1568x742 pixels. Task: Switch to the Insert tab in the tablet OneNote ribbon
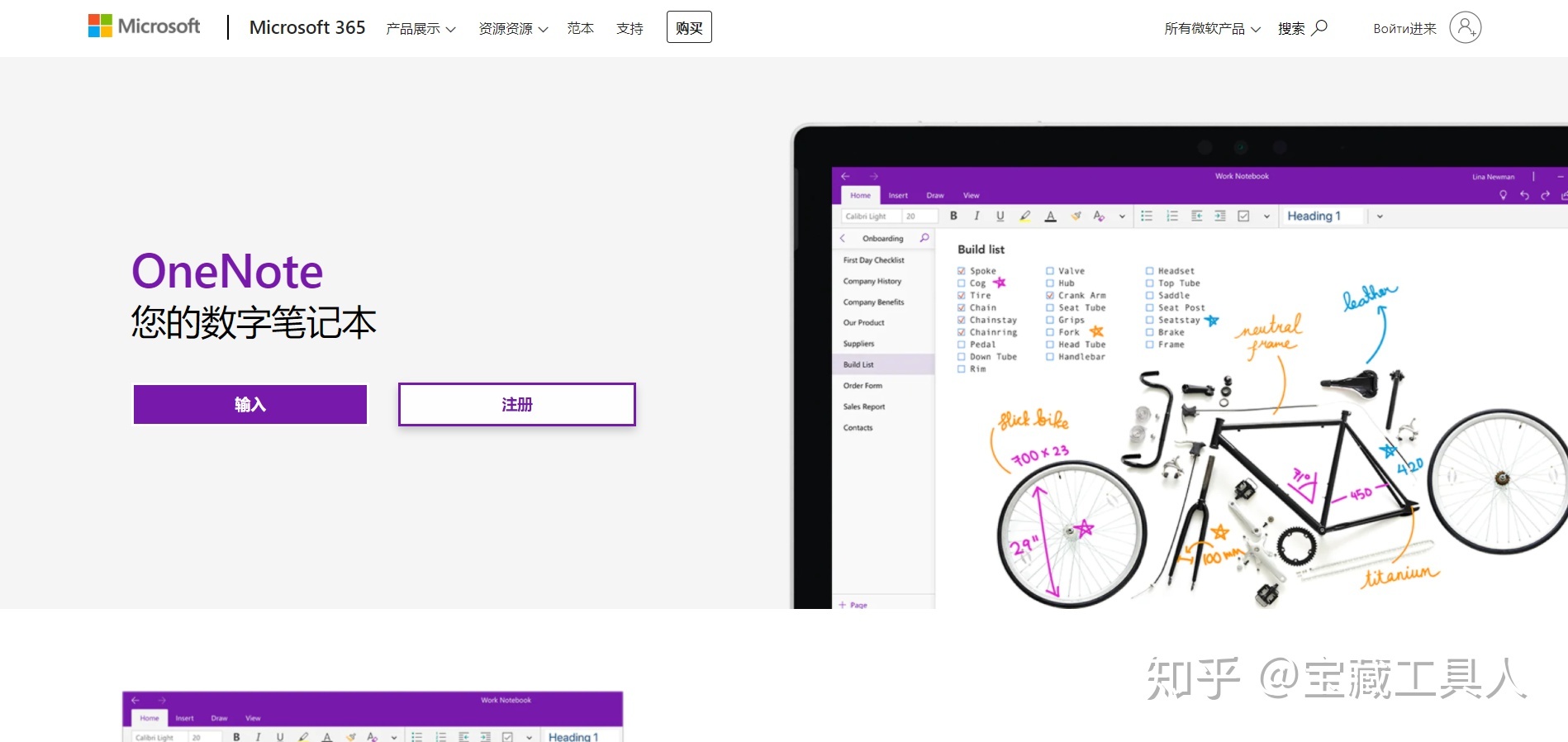coord(898,196)
